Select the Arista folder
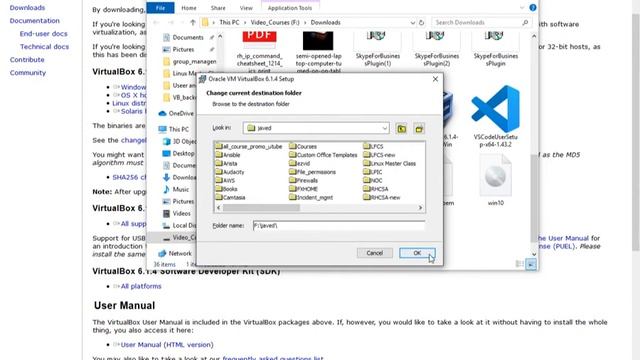640x360 pixels. 227,164
